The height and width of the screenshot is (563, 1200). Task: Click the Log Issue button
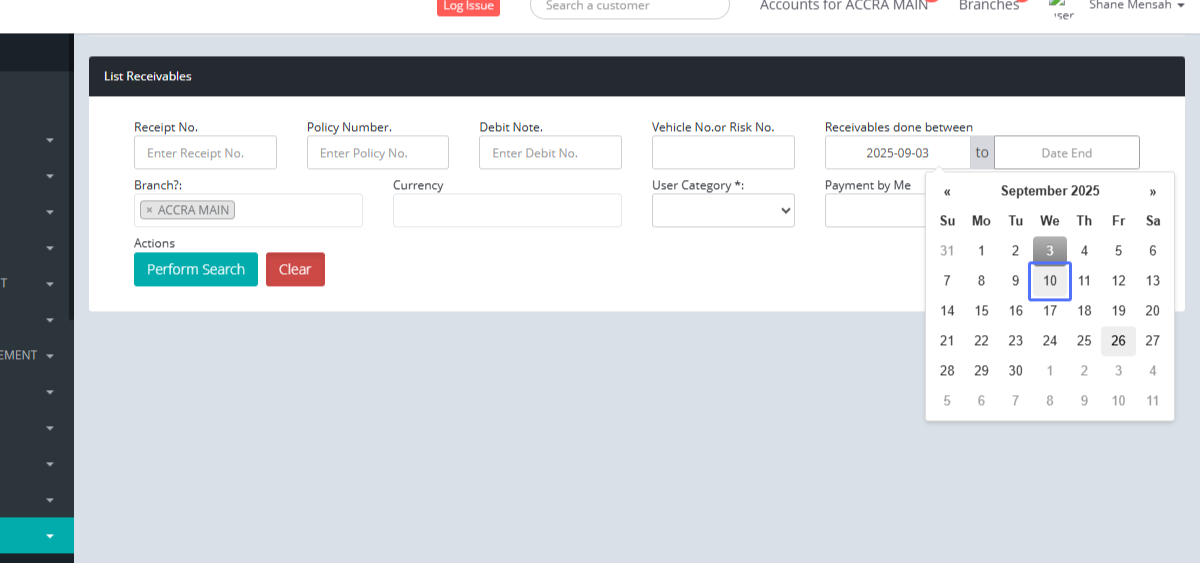tap(468, 6)
